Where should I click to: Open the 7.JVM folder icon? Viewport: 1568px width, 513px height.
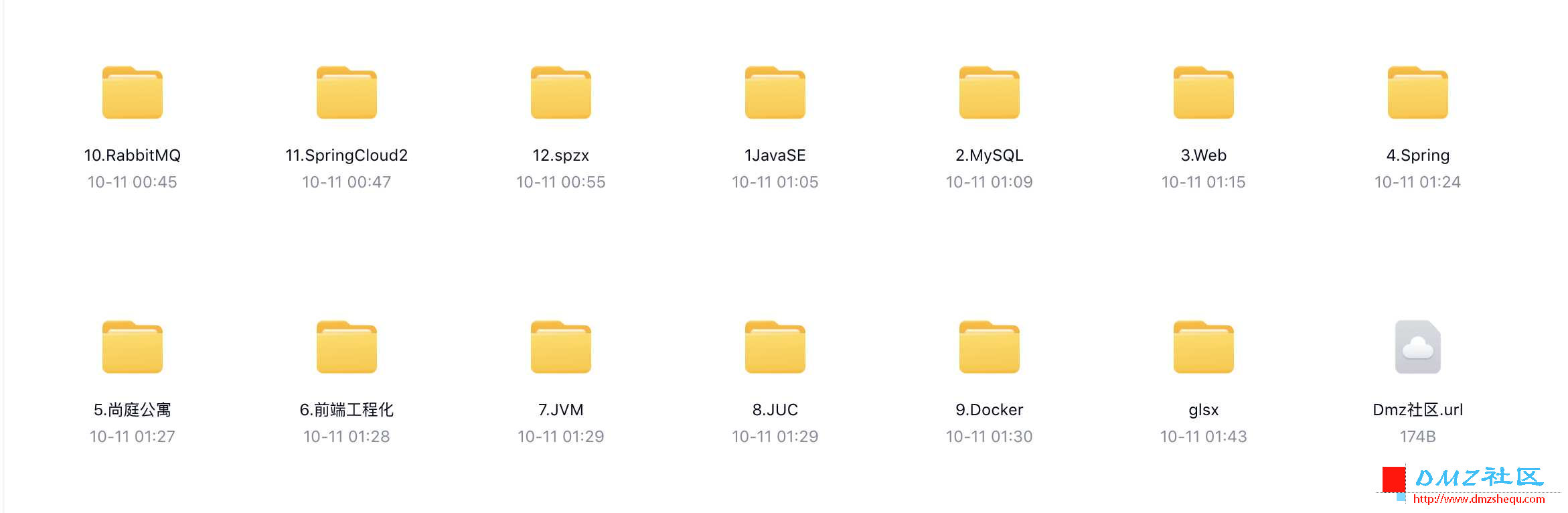pos(561,347)
